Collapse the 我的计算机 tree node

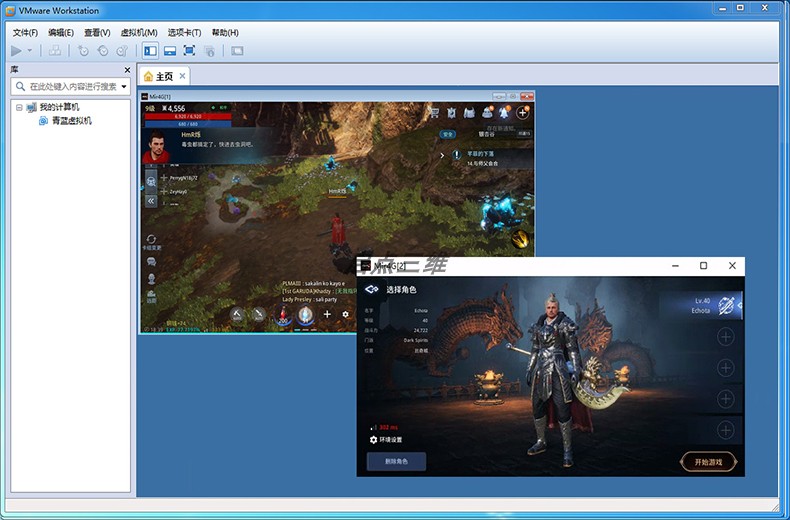19,107
